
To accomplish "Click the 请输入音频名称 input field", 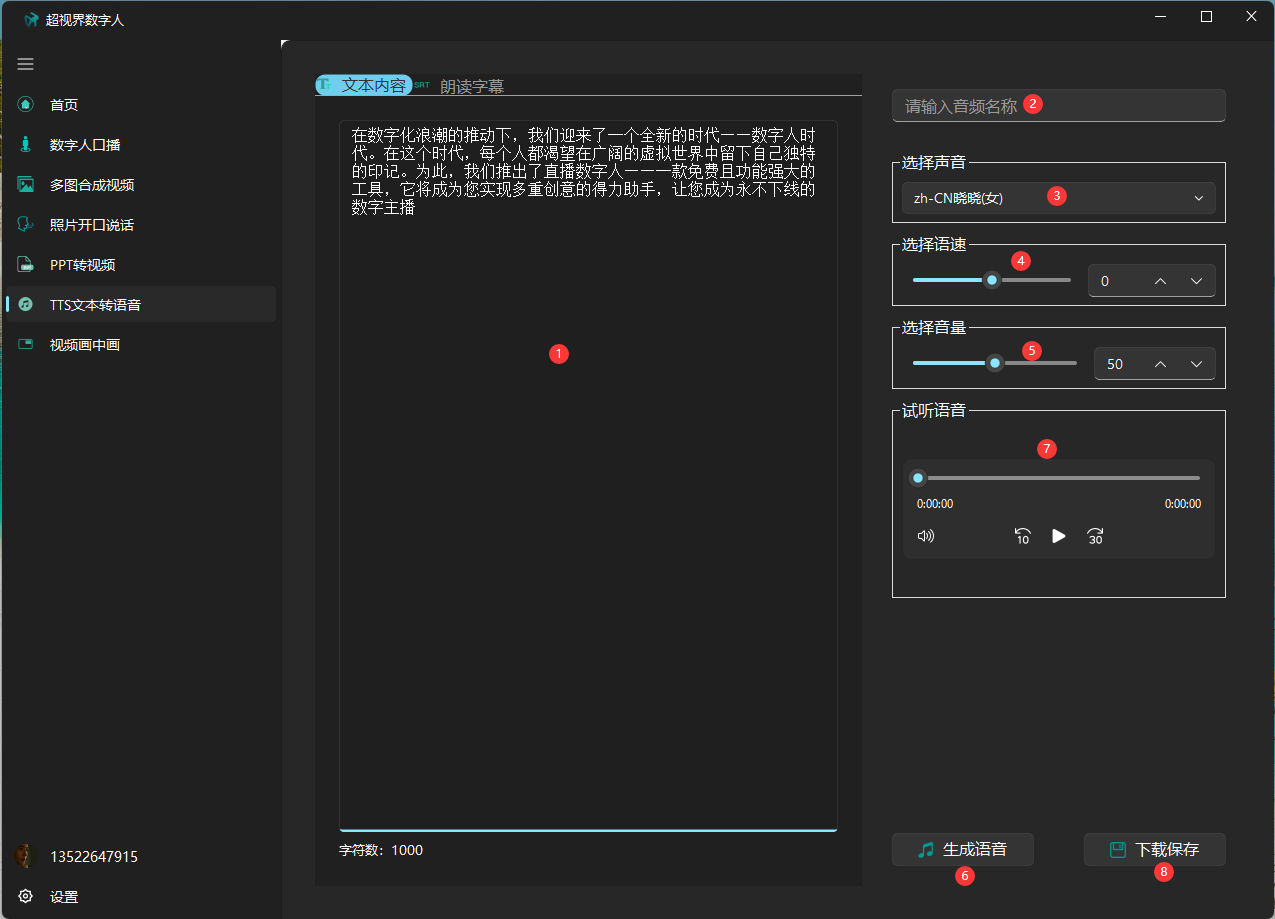I will tap(1058, 106).
